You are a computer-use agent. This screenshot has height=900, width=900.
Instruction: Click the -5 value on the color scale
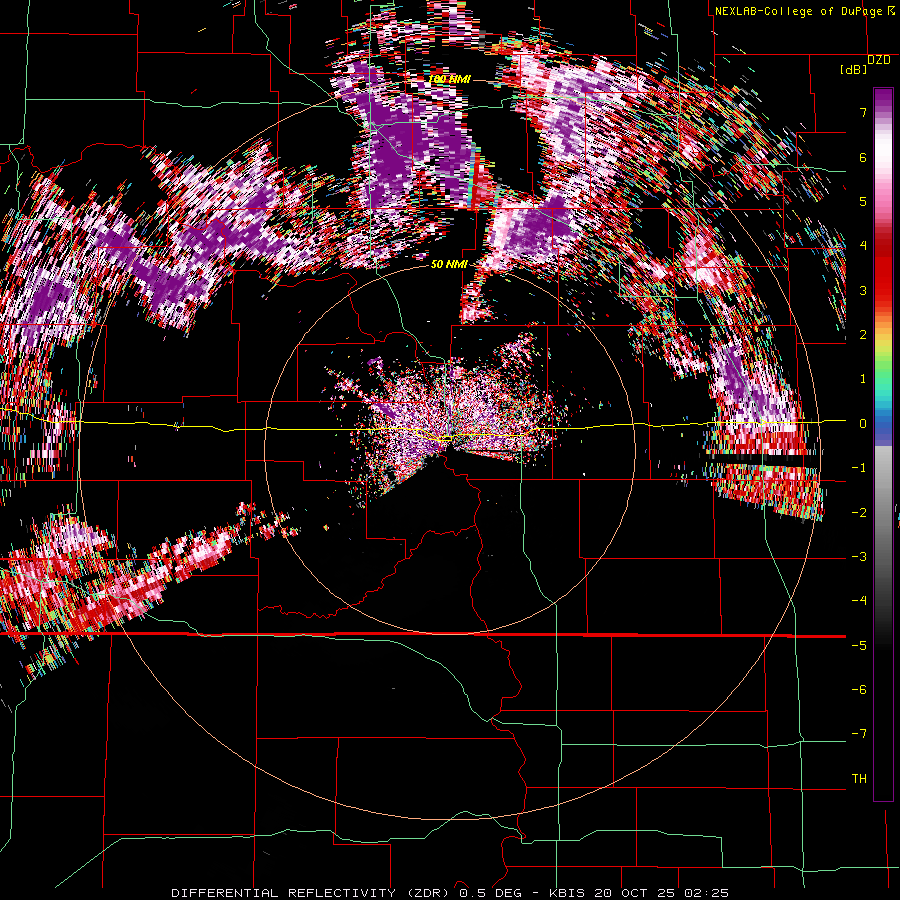[x=859, y=646]
